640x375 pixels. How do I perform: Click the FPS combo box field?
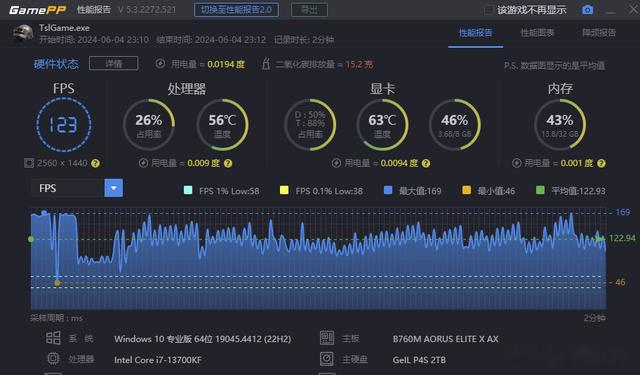tap(77, 188)
